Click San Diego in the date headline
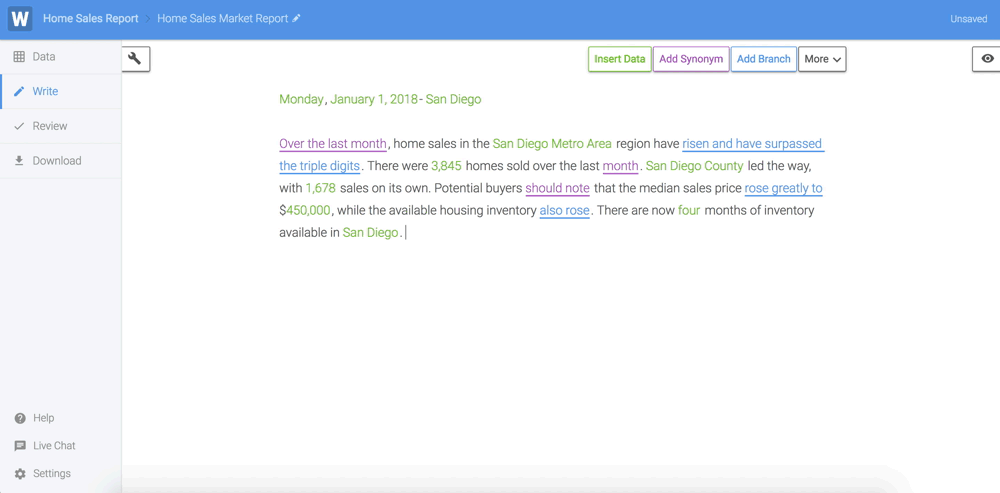 tap(453, 99)
